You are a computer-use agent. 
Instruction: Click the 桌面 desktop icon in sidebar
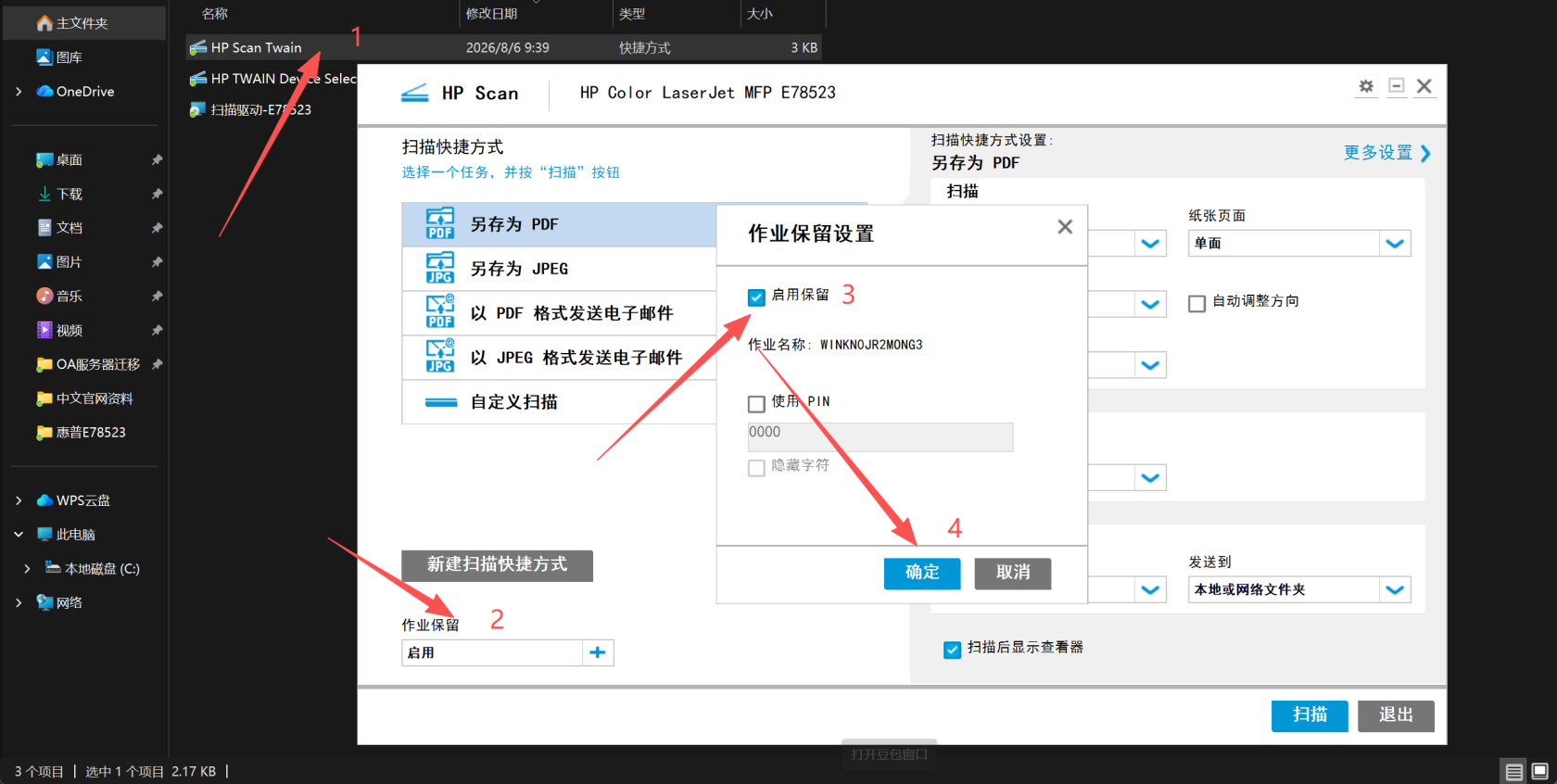(44, 159)
